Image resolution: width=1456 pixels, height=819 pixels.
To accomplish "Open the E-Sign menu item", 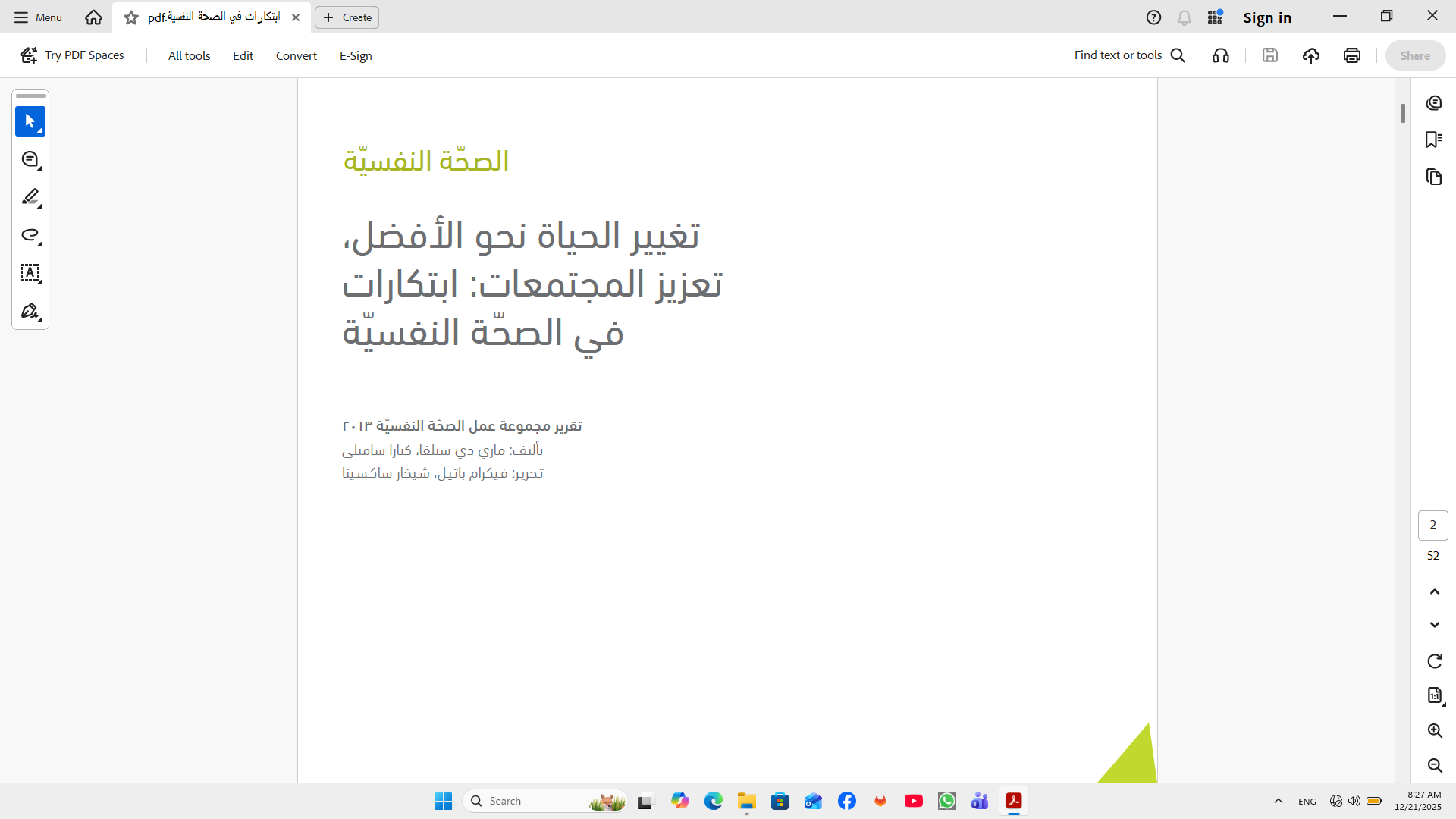I will [x=356, y=55].
